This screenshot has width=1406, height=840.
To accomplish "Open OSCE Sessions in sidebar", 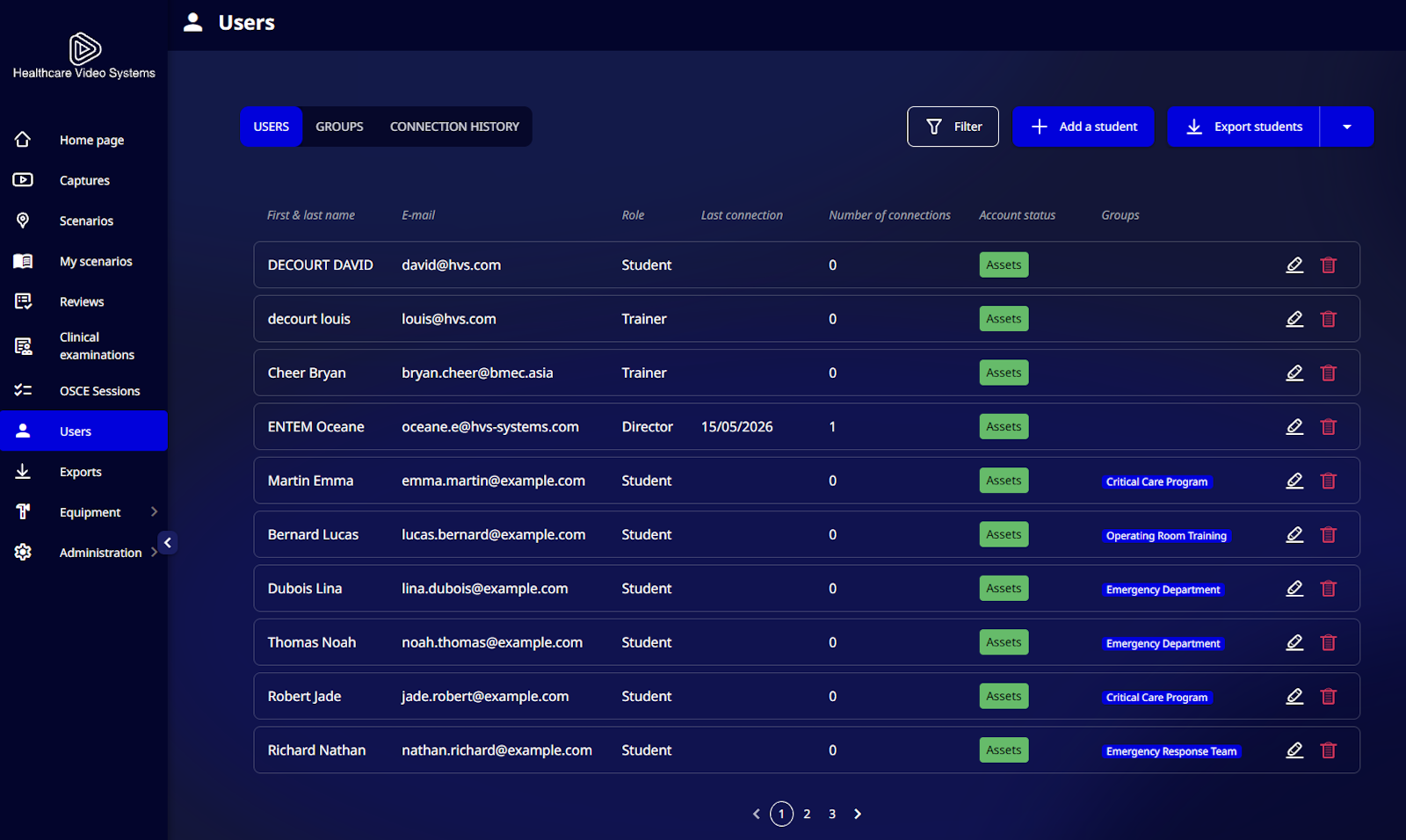I will [x=83, y=391].
